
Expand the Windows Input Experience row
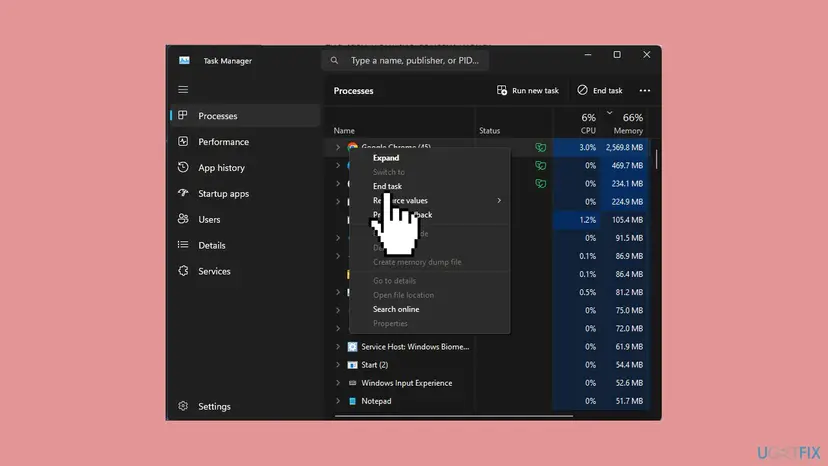coord(338,383)
